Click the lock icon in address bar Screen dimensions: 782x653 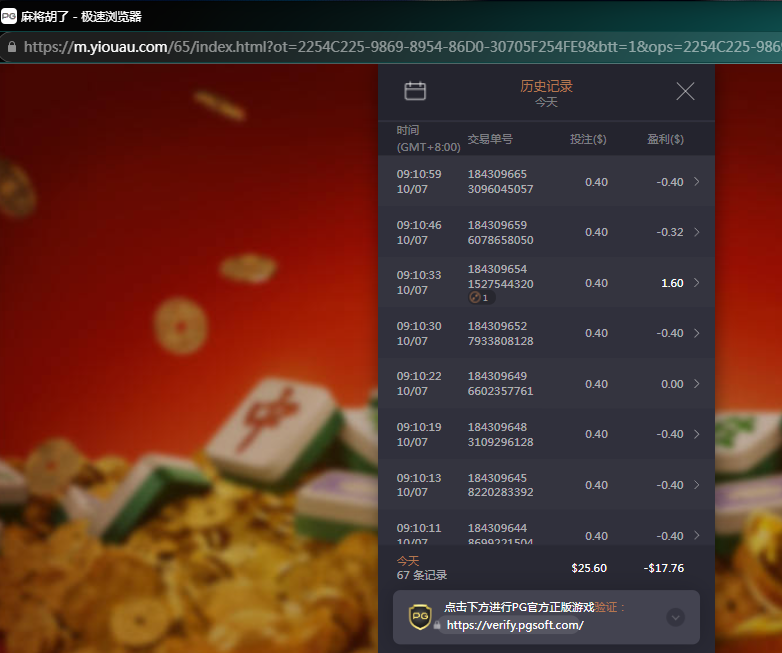tap(12, 47)
